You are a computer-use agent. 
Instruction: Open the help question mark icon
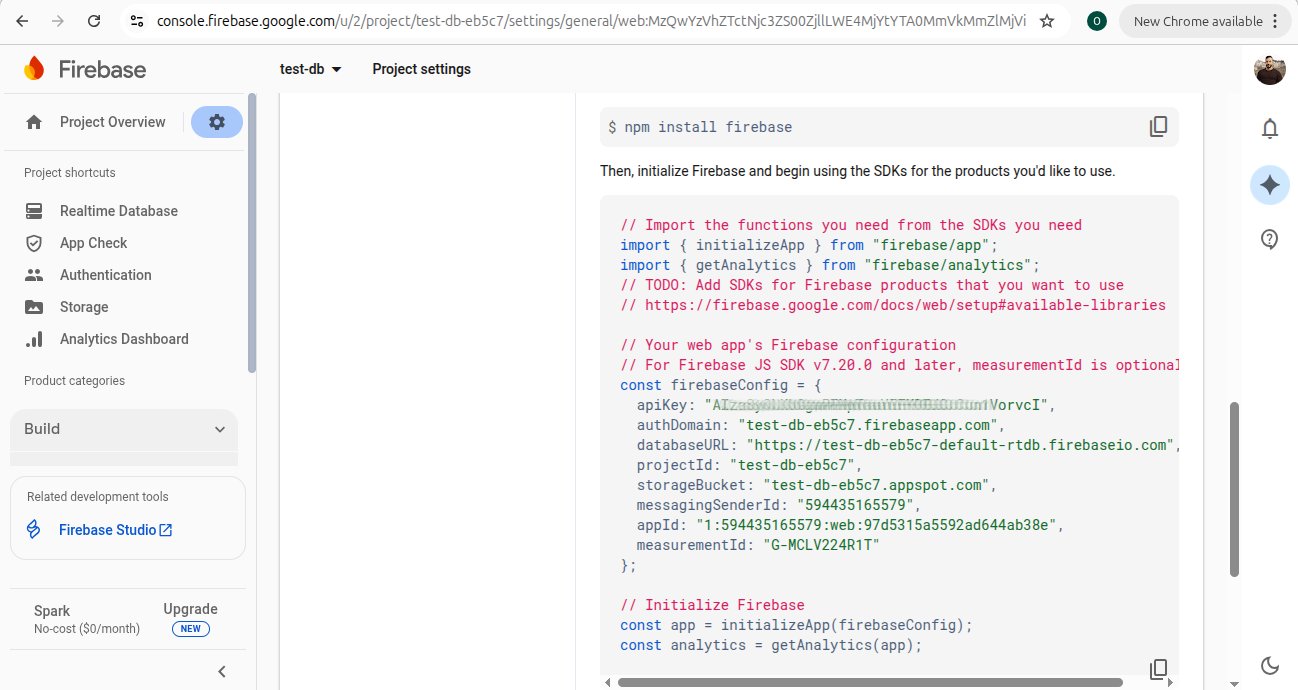pos(1269,239)
